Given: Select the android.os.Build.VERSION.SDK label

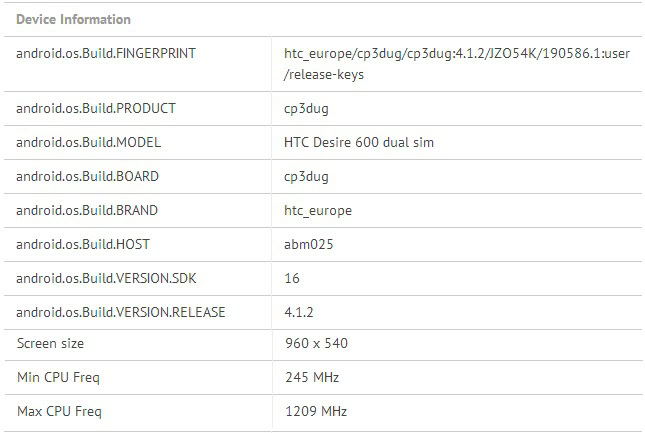Looking at the screenshot, I should (x=107, y=278).
